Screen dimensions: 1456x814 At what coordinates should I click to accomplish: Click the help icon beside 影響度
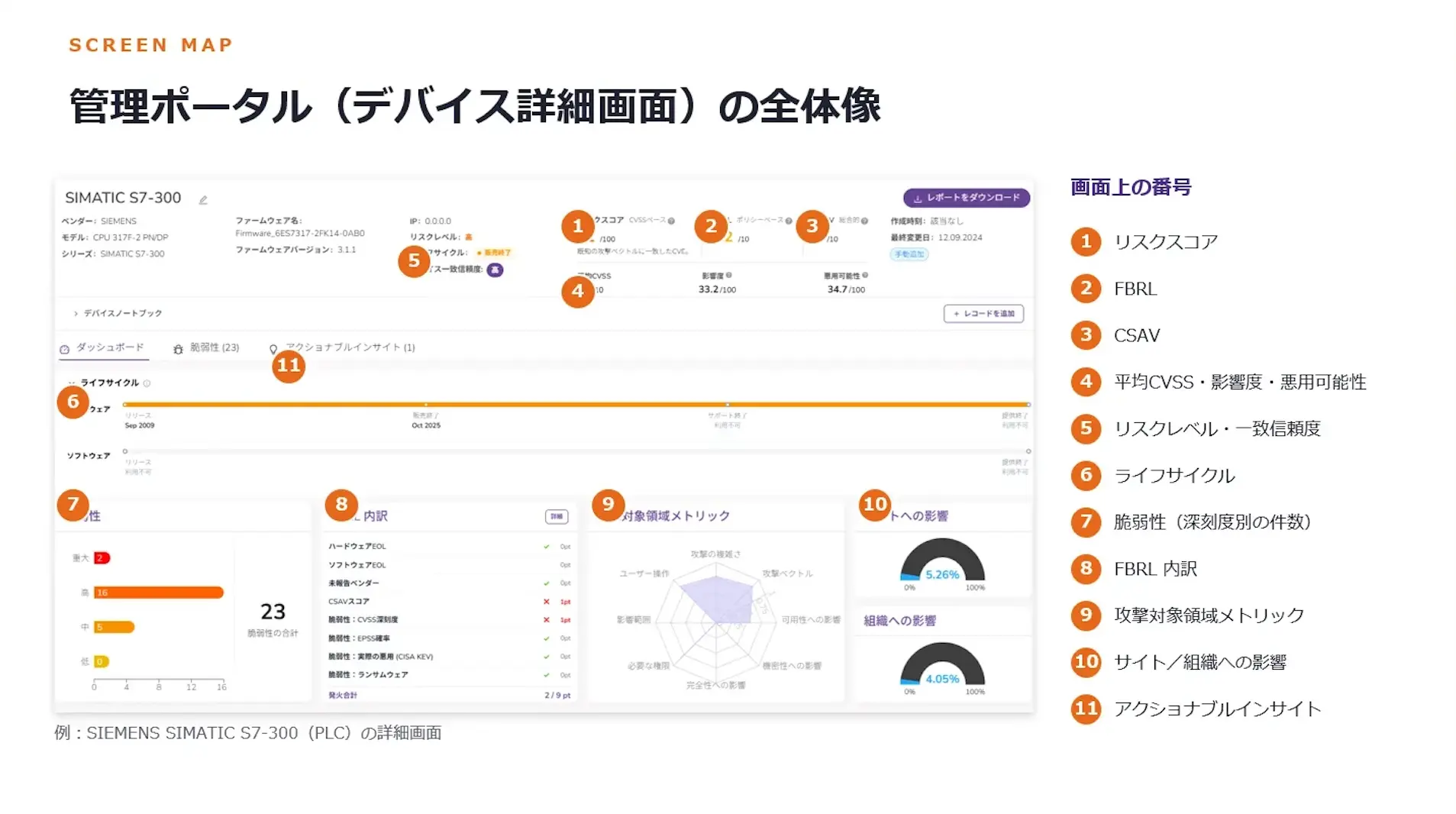(729, 275)
